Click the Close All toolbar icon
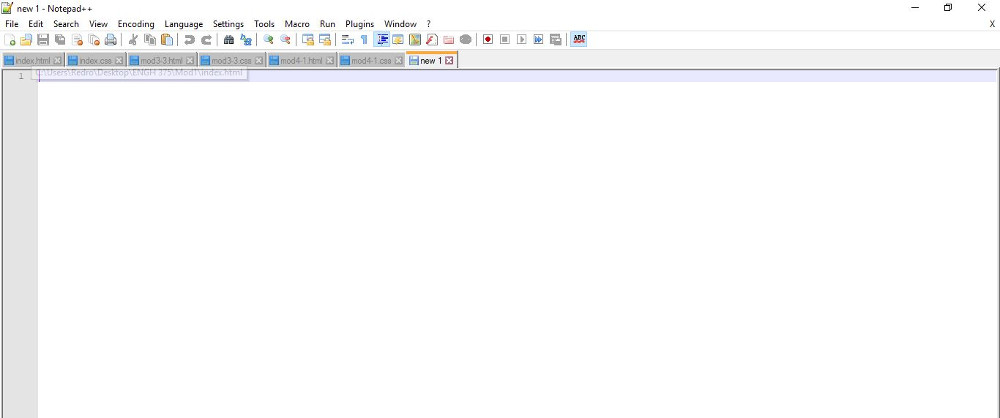This screenshot has height=418, width=1000. pos(94,40)
